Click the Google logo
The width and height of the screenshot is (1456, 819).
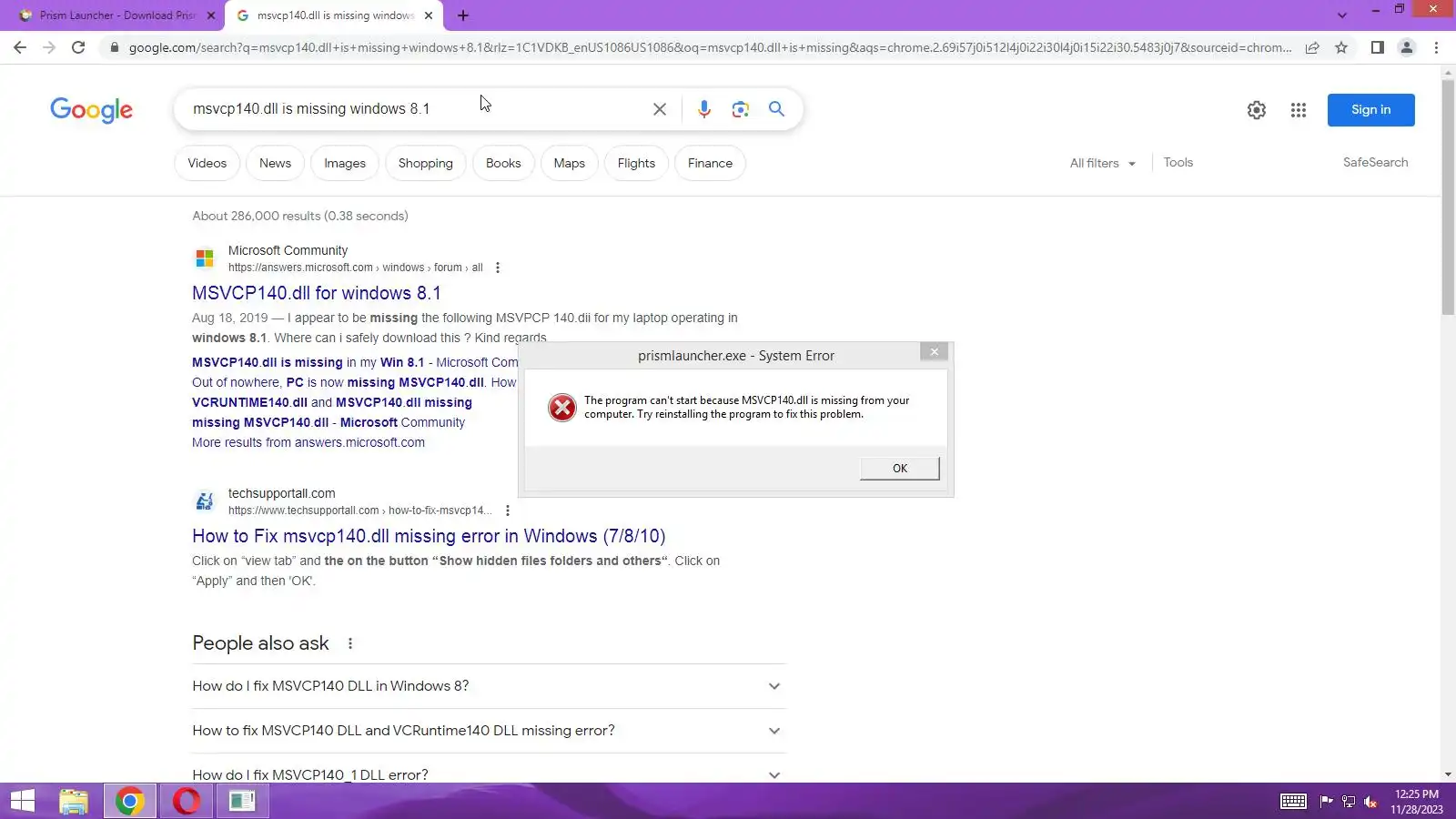[x=91, y=110]
